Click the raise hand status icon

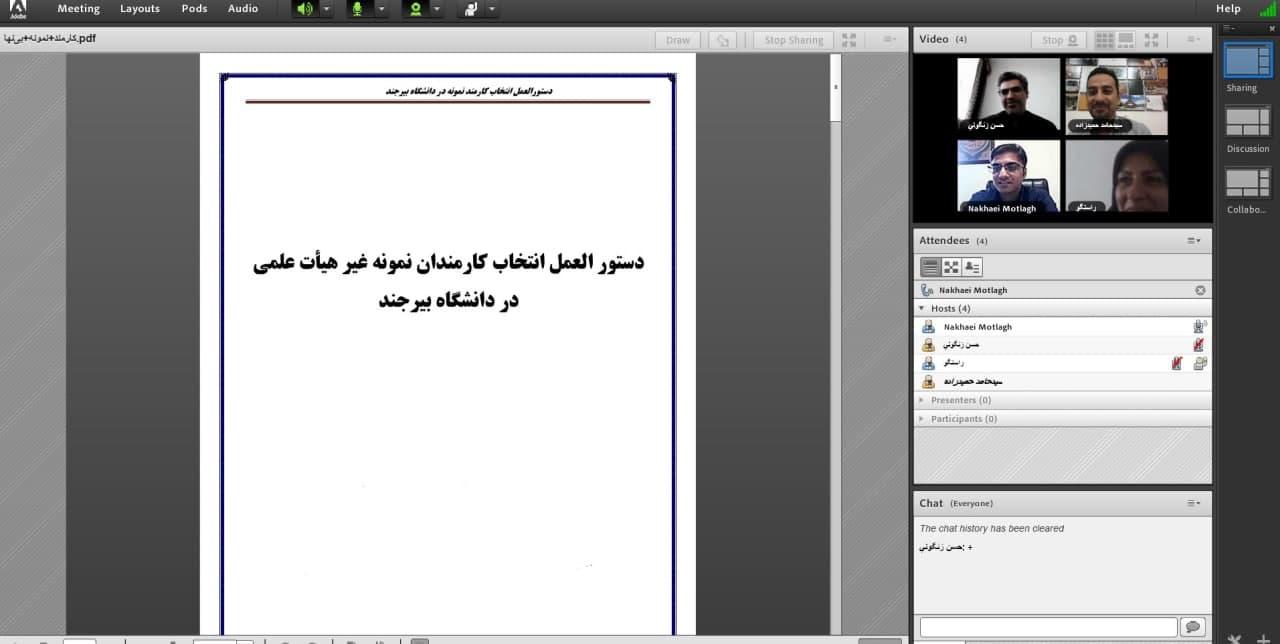pyautogui.click(x=470, y=9)
